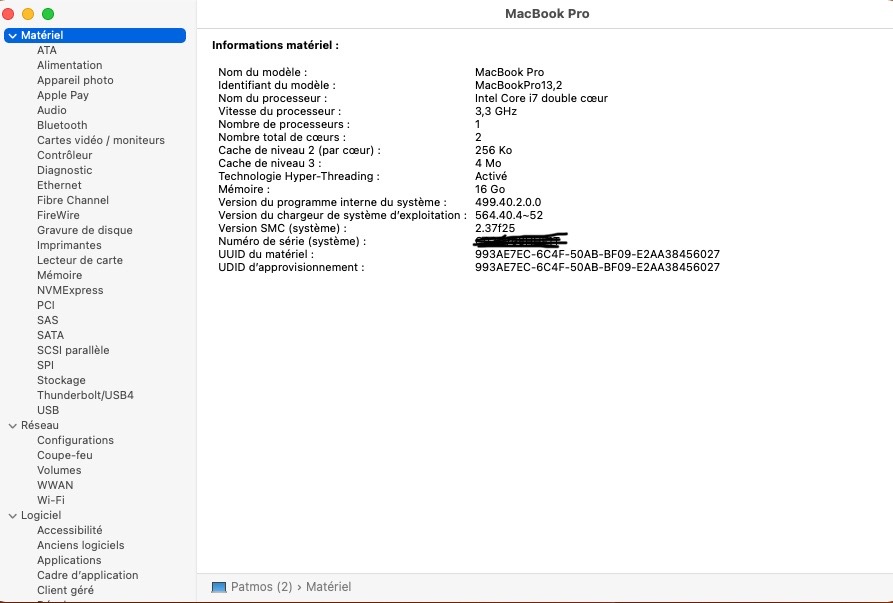Click the green fullscreen window button

tap(48, 14)
